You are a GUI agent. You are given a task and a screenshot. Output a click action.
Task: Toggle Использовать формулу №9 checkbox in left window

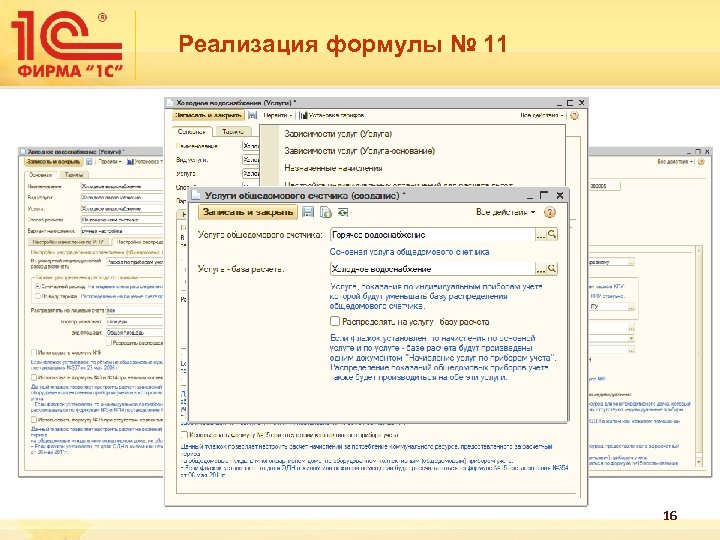(x=34, y=353)
